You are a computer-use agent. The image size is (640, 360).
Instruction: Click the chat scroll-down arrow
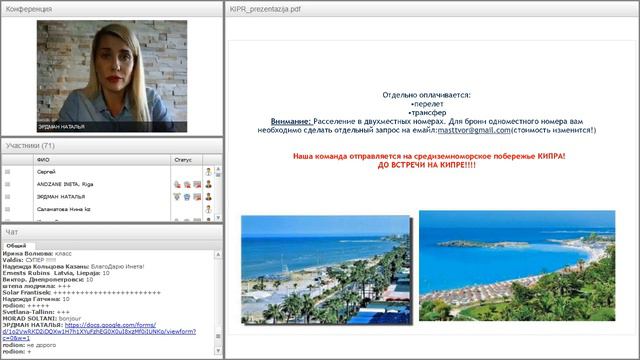pos(218,351)
